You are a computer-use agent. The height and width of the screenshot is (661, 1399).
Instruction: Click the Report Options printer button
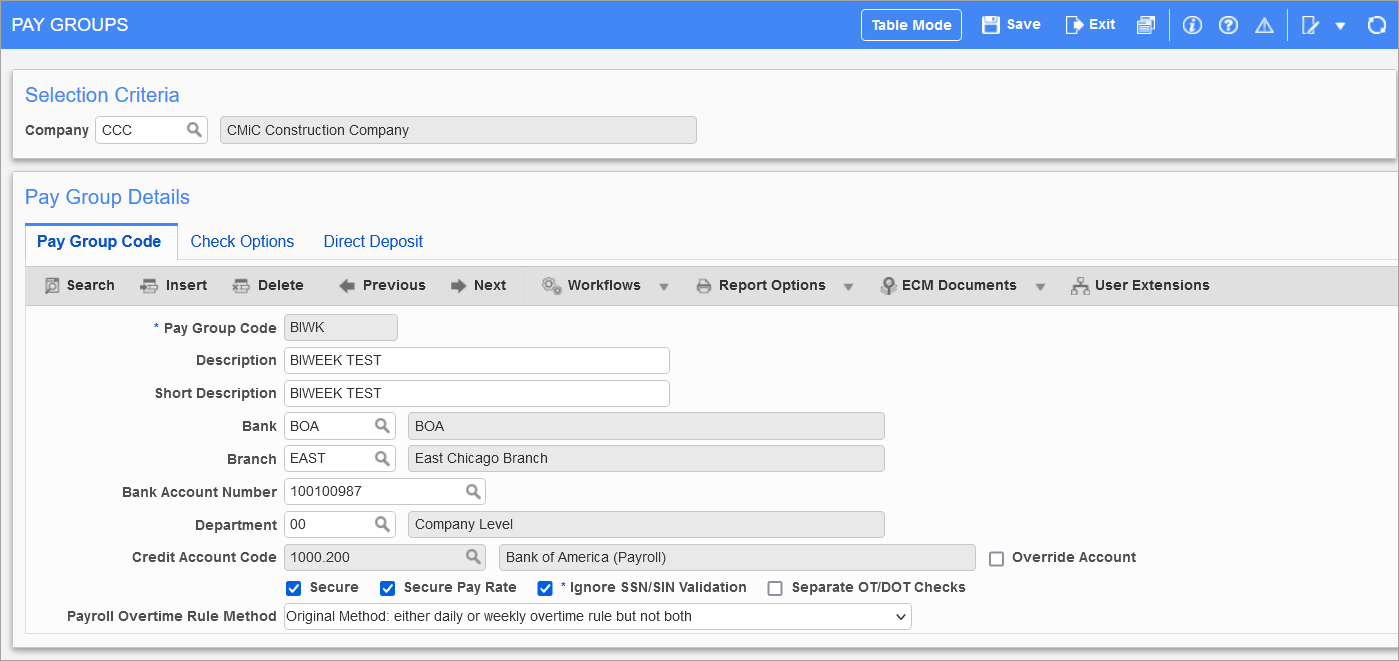pyautogui.click(x=761, y=285)
